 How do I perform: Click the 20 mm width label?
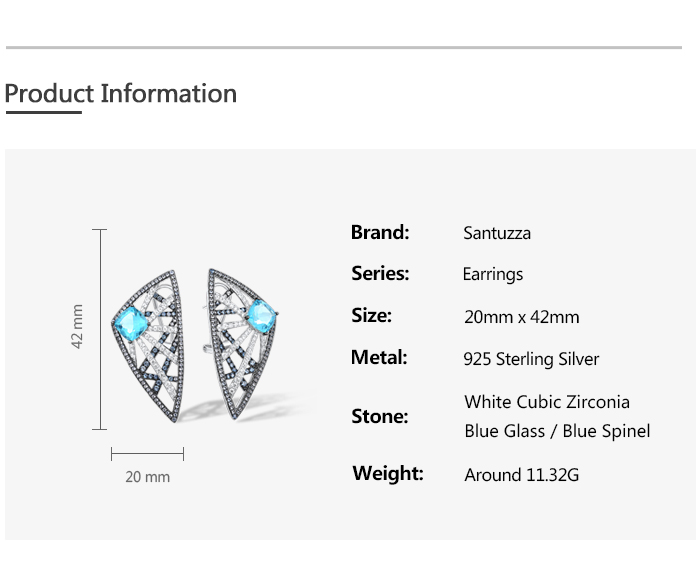point(147,477)
